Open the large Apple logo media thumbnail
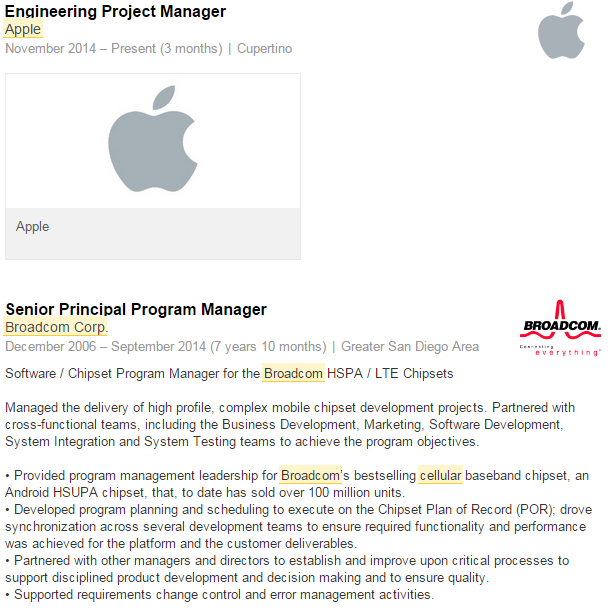610x611 pixels. (153, 140)
